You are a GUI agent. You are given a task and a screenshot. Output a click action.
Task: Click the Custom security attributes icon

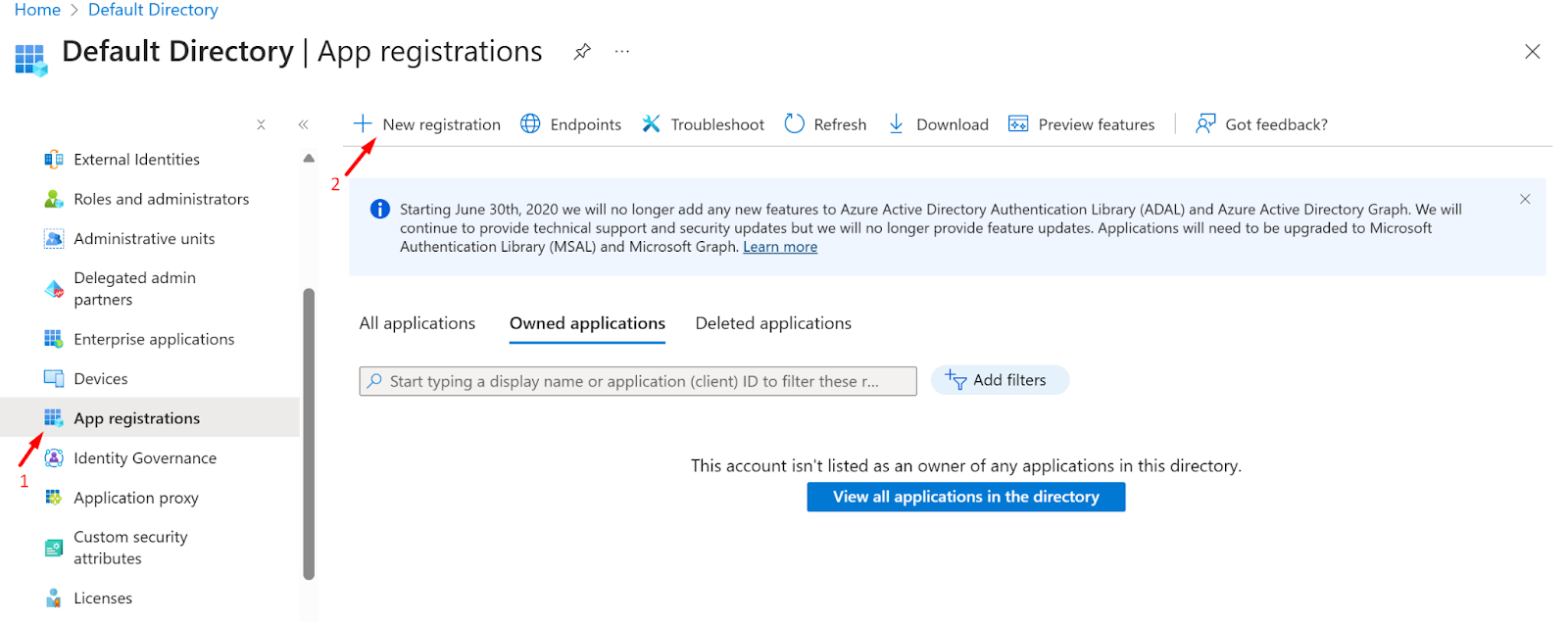pos(54,548)
